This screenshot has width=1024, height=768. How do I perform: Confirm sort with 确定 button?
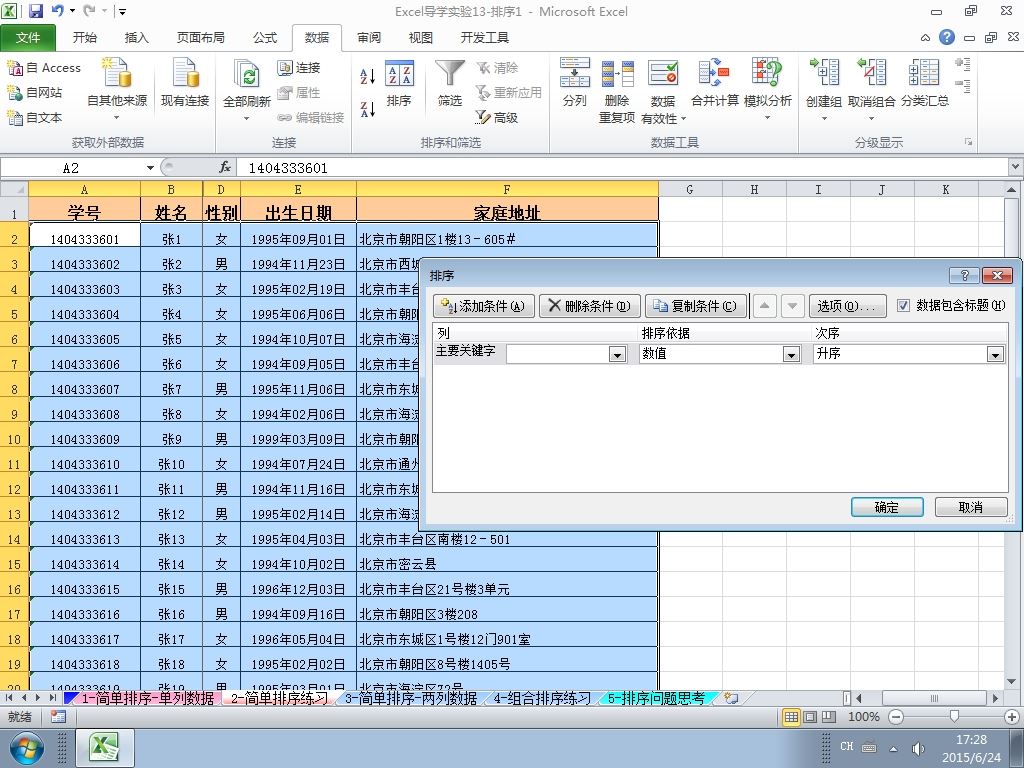click(x=887, y=507)
